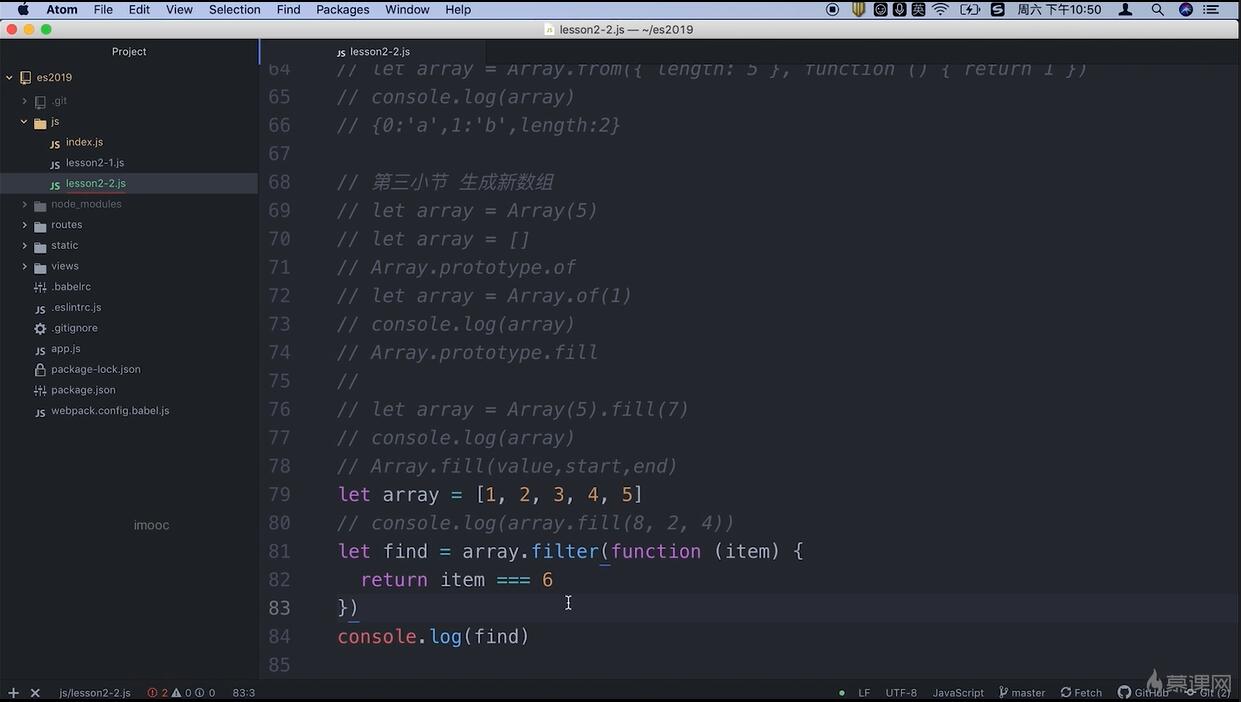
Task: Open the Window menu
Action: click(x=407, y=9)
